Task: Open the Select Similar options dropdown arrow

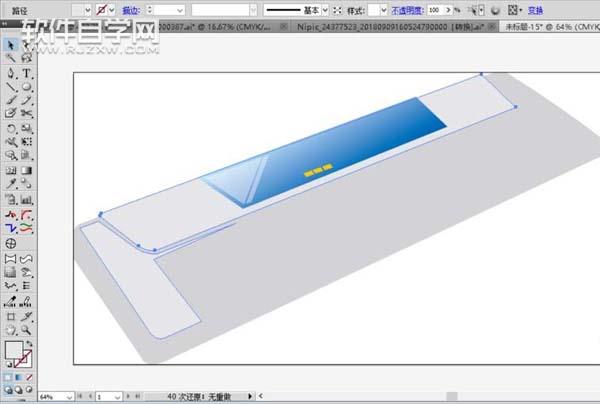Action: pyautogui.click(x=481, y=10)
